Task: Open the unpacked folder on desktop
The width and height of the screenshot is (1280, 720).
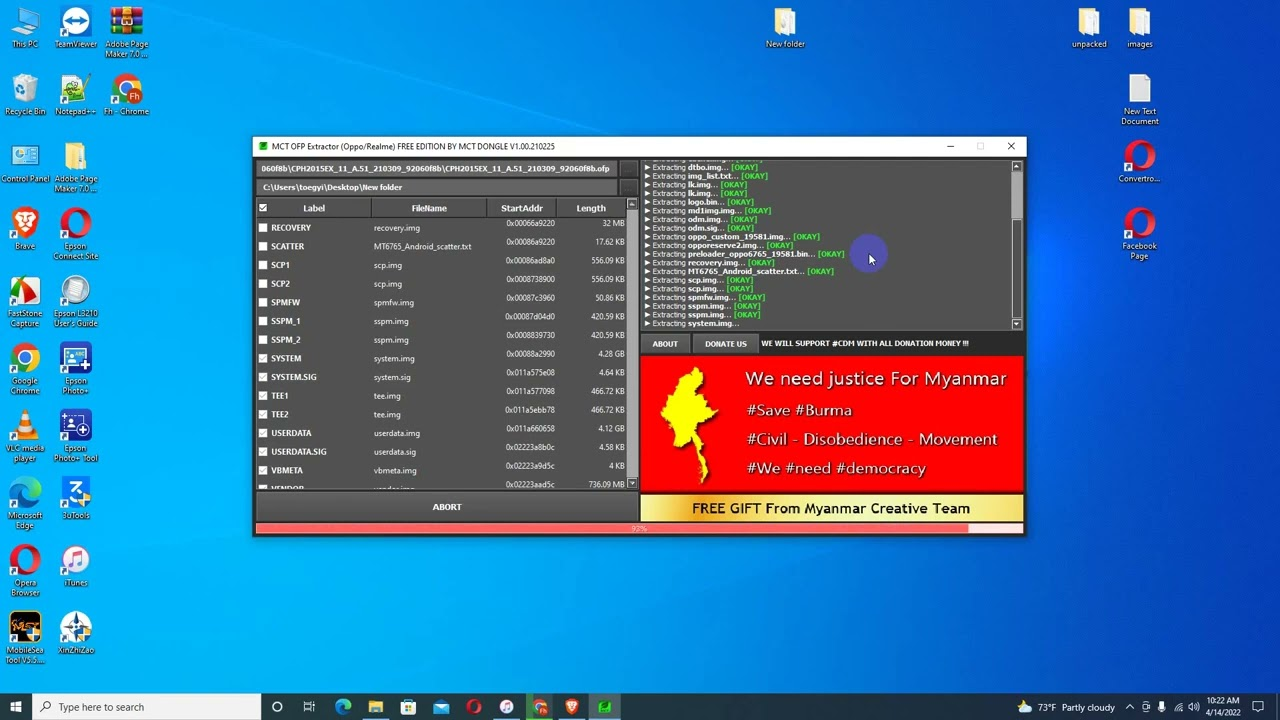Action: click(1089, 27)
